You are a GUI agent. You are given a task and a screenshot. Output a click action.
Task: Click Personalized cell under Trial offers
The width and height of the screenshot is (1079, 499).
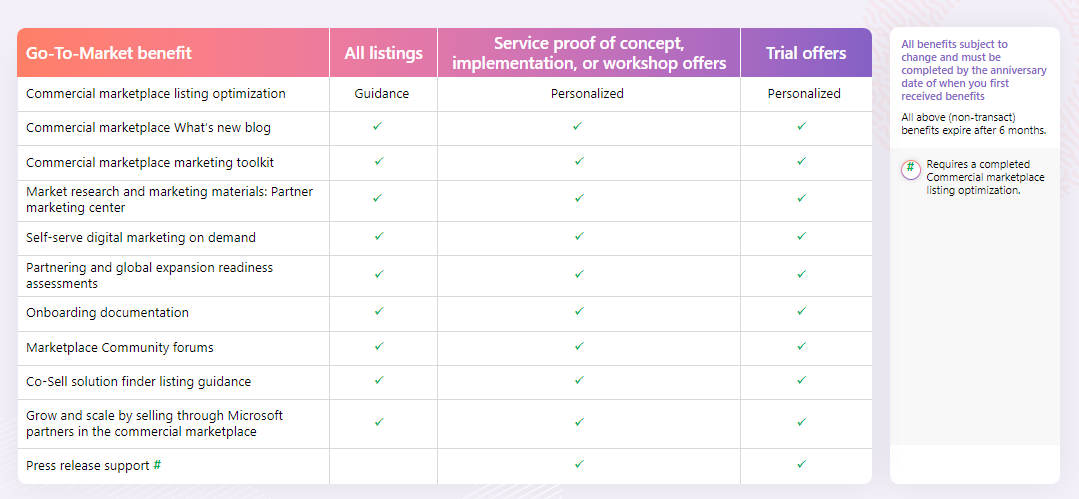[x=804, y=93]
